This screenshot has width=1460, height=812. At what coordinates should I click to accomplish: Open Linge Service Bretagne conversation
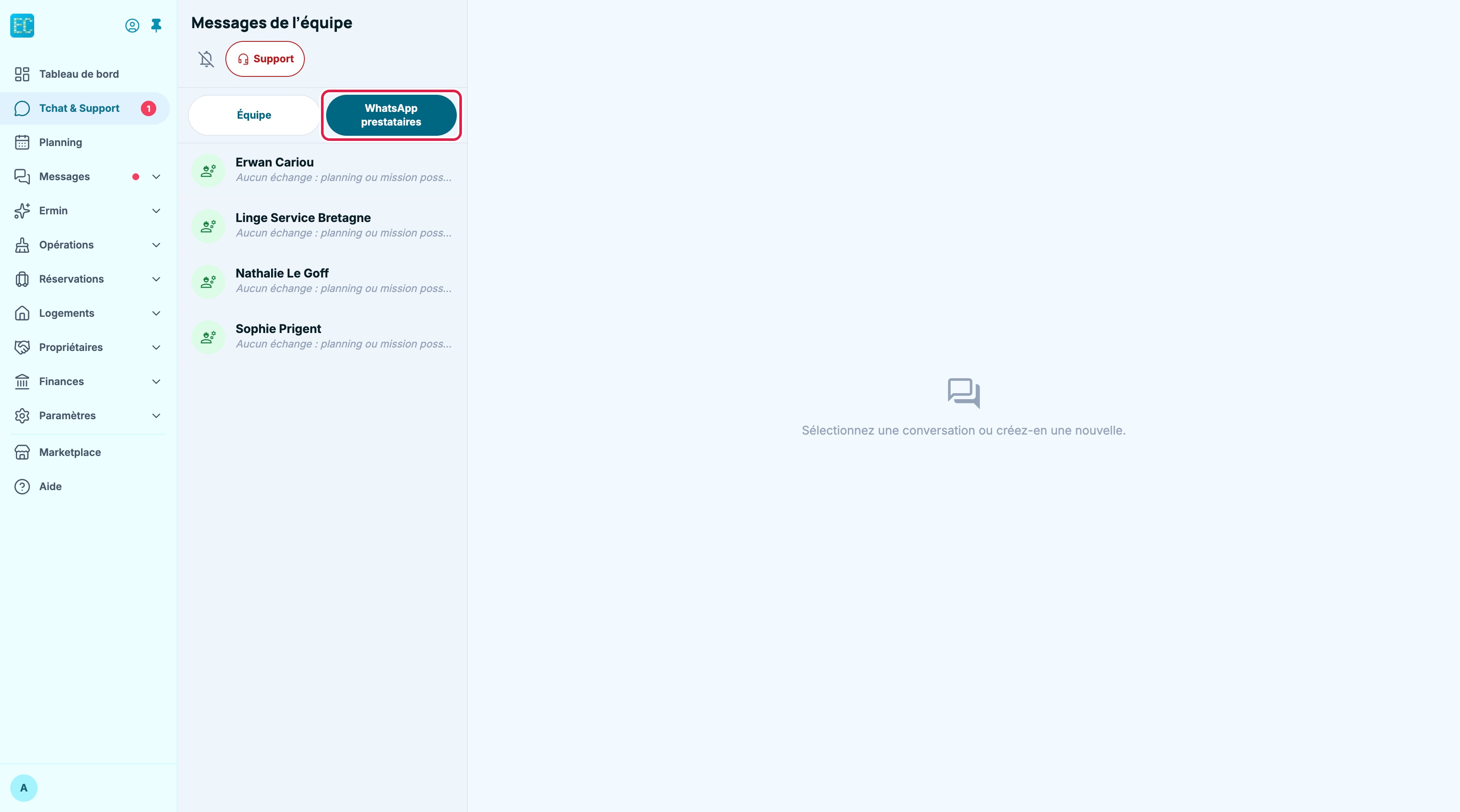(x=322, y=225)
